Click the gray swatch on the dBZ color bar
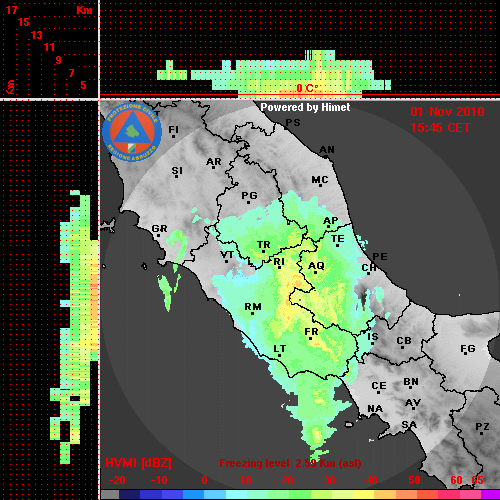Image resolution: width=500 pixels, height=500 pixels. coord(110,495)
